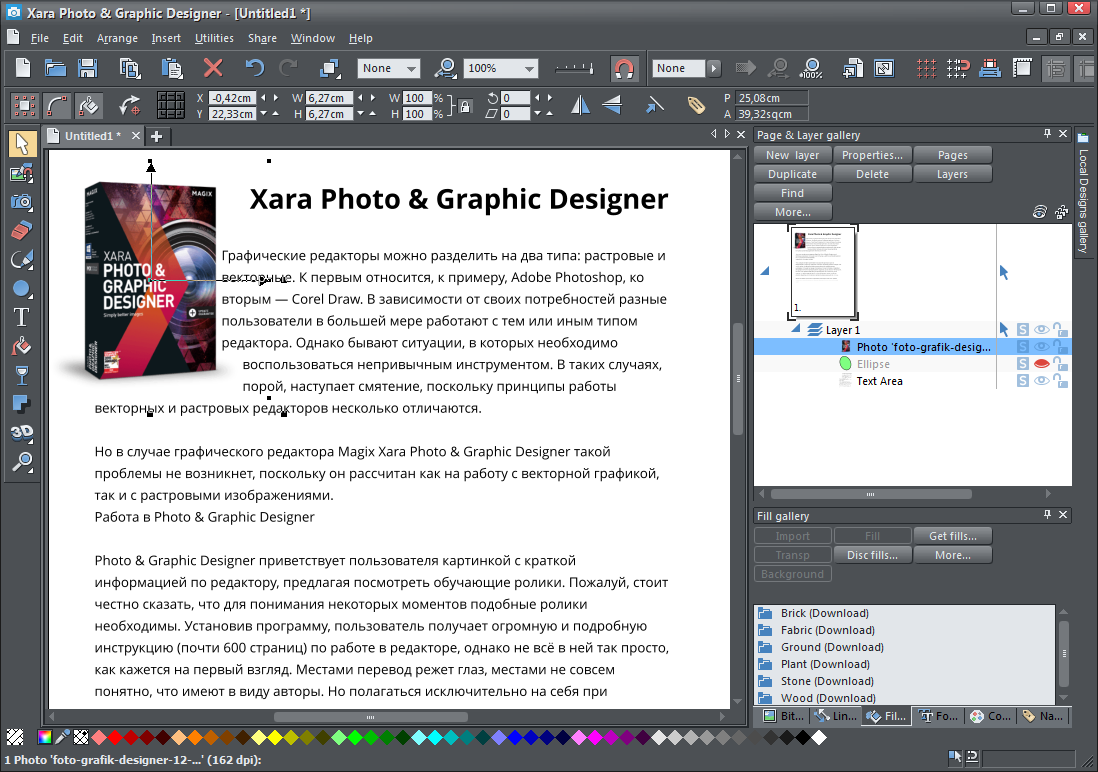
Task: Click the Duplicate button
Action: [793, 174]
